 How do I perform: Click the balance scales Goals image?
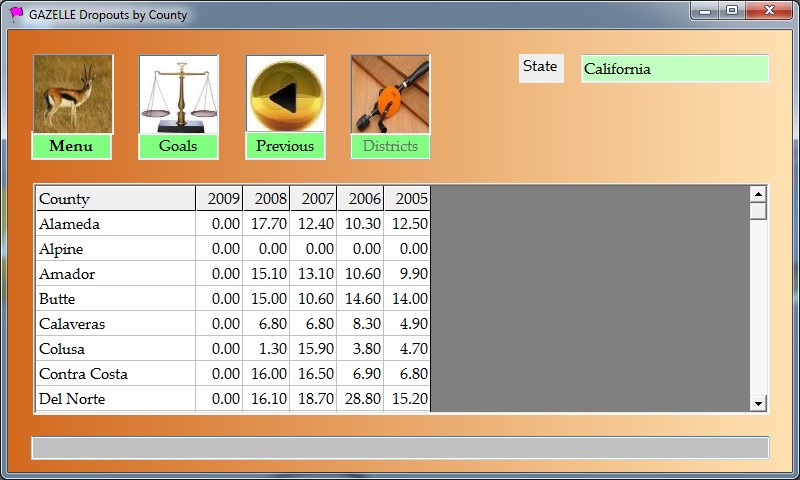point(179,94)
